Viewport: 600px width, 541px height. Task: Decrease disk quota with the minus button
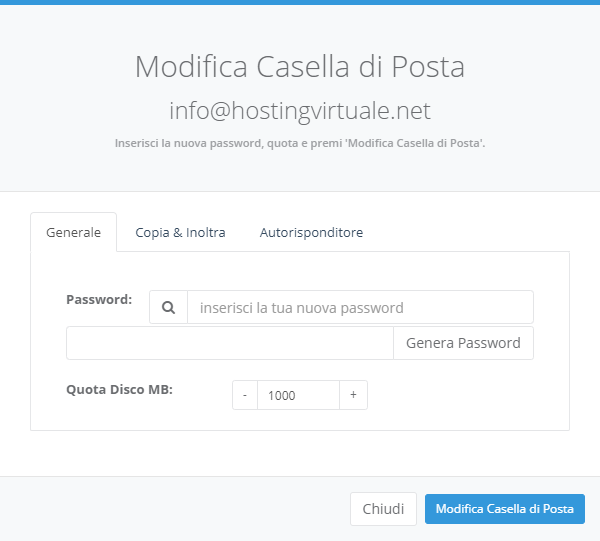(245, 395)
